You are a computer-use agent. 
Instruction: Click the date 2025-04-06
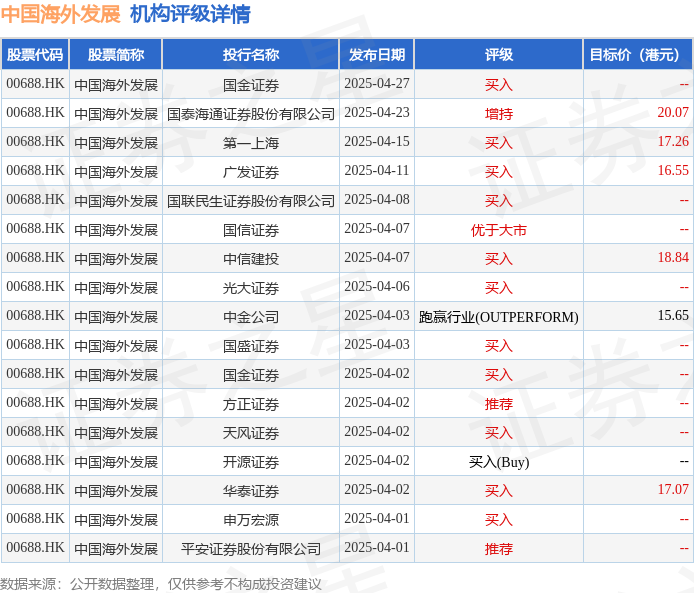click(377, 287)
